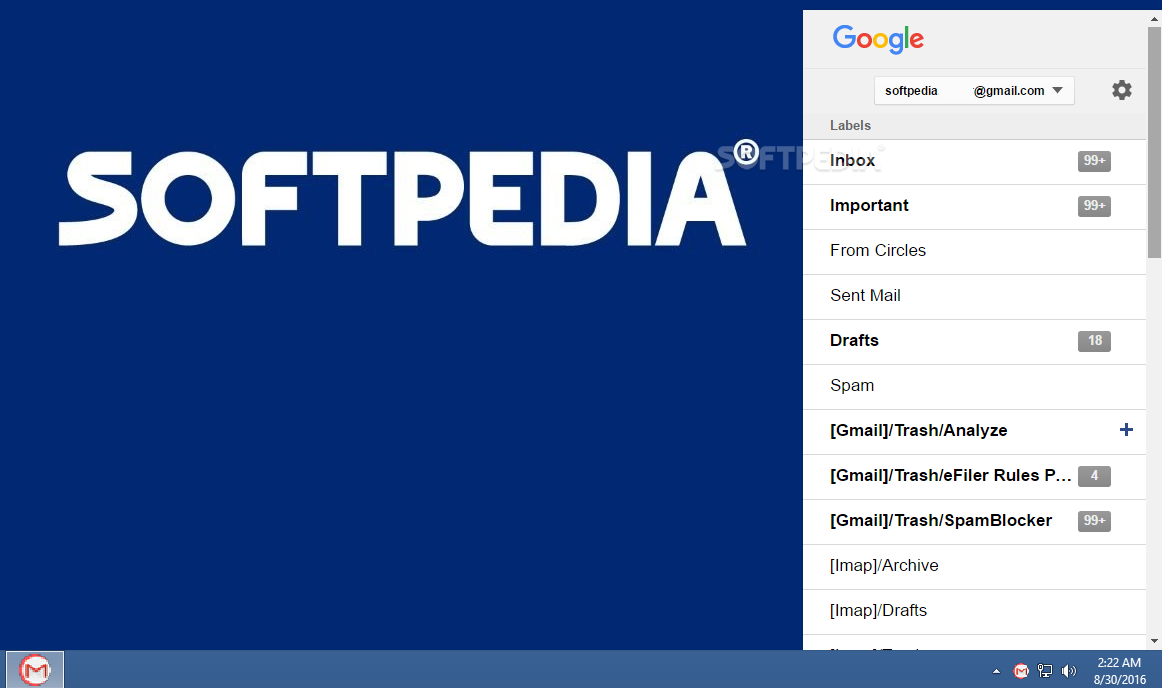
Task: Open the Sent Mail label
Action: click(x=975, y=297)
